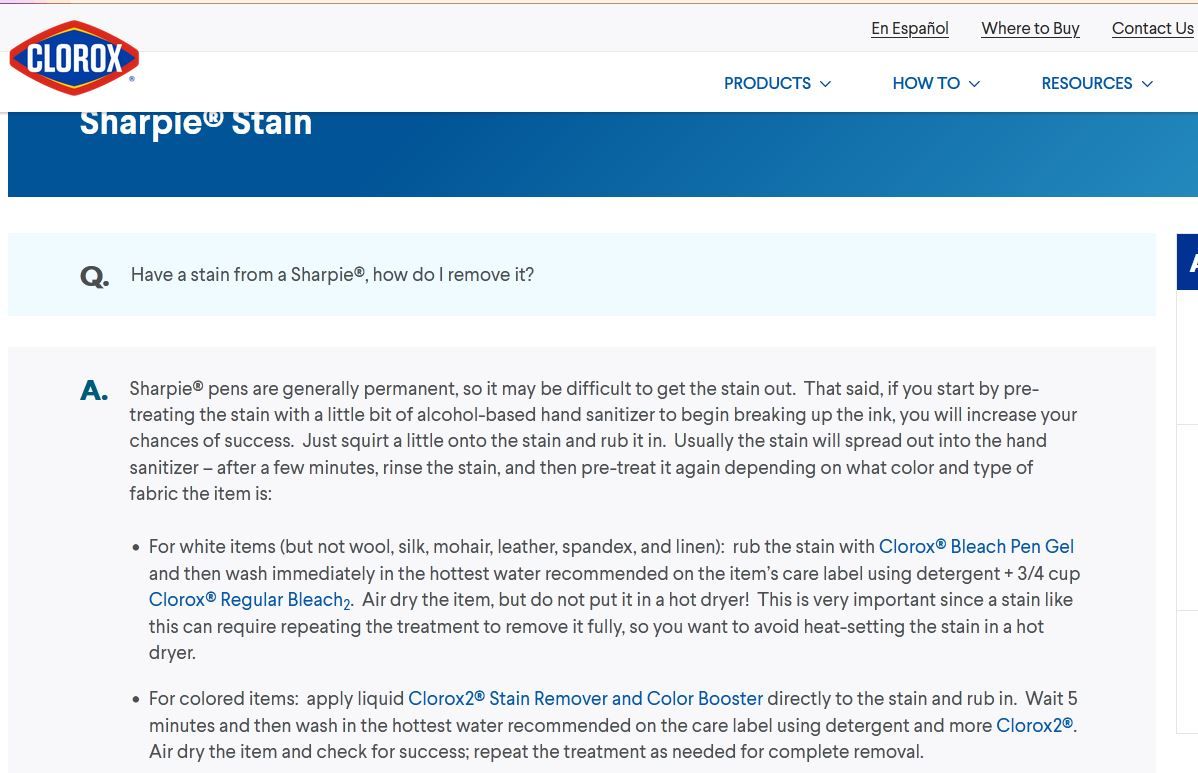Expand the chevron next to RESOURCES
This screenshot has height=773, width=1198.
pos(1147,84)
